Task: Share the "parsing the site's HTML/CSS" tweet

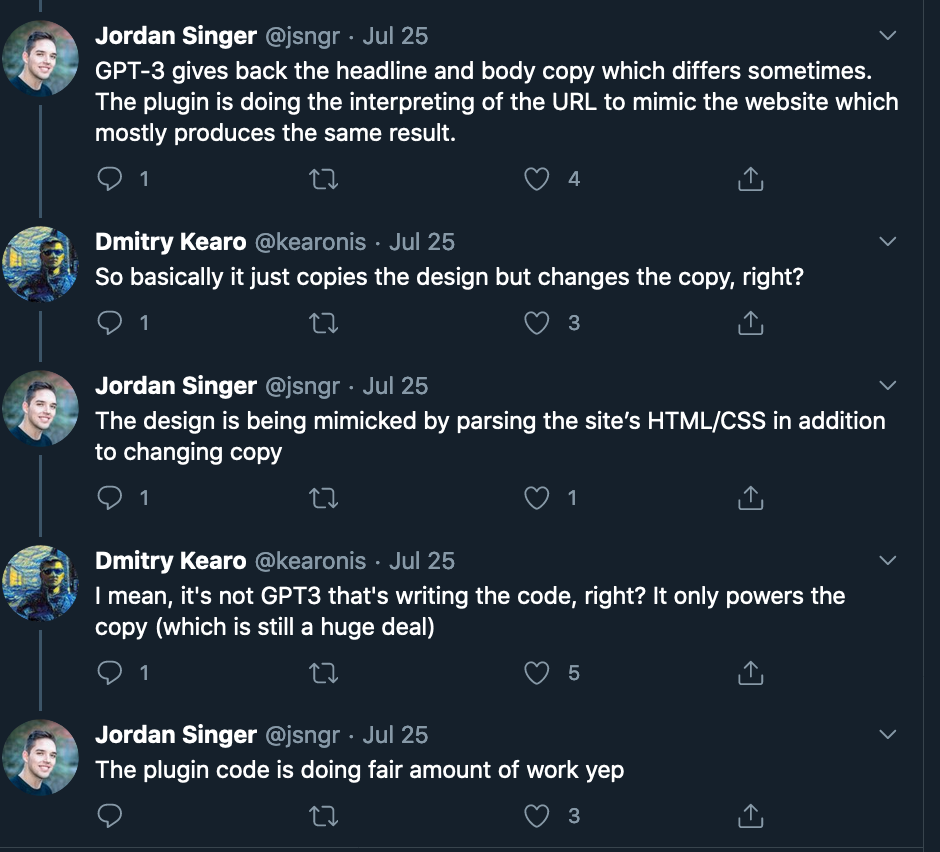Action: pos(750,497)
